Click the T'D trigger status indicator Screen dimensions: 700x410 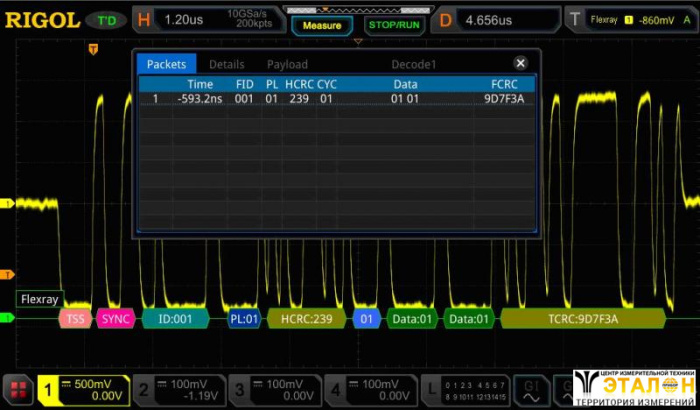coord(105,20)
